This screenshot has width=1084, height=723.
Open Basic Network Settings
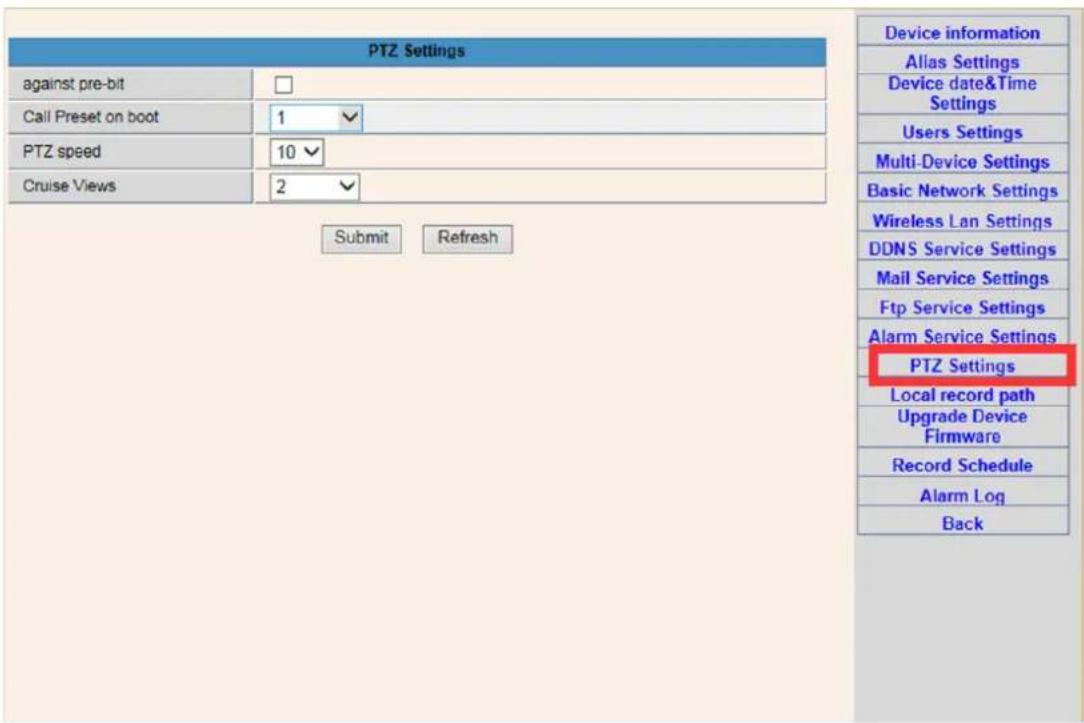click(x=962, y=190)
